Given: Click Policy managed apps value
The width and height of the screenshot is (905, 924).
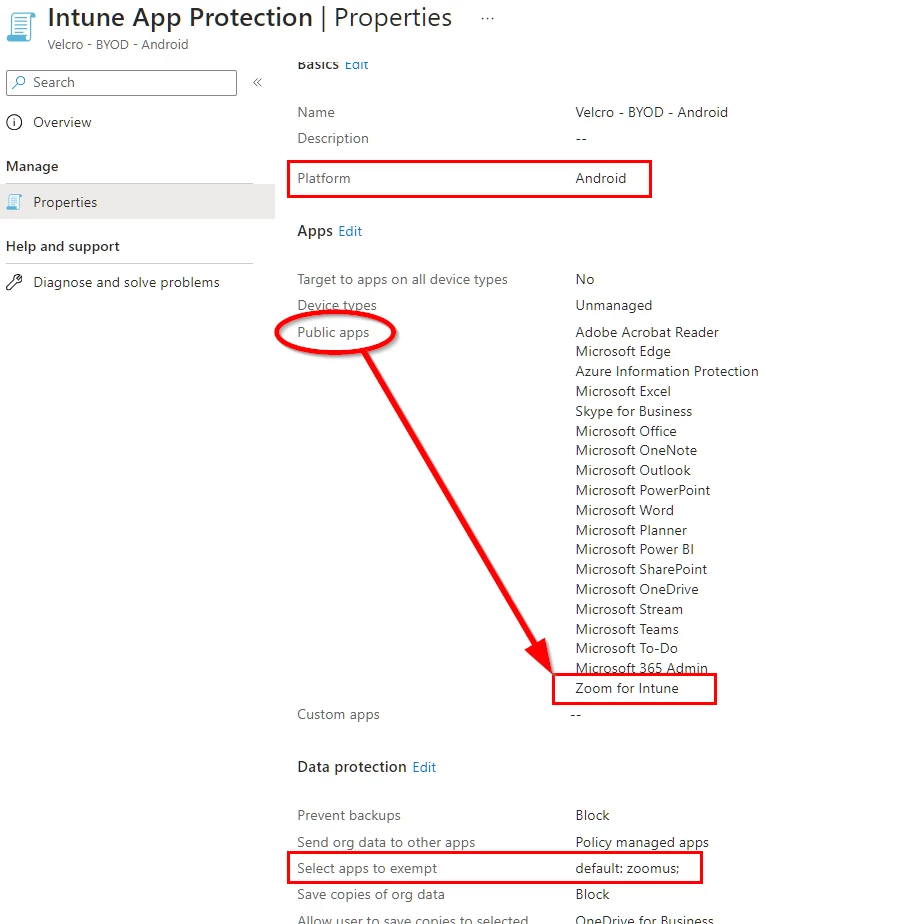Looking at the screenshot, I should [642, 843].
